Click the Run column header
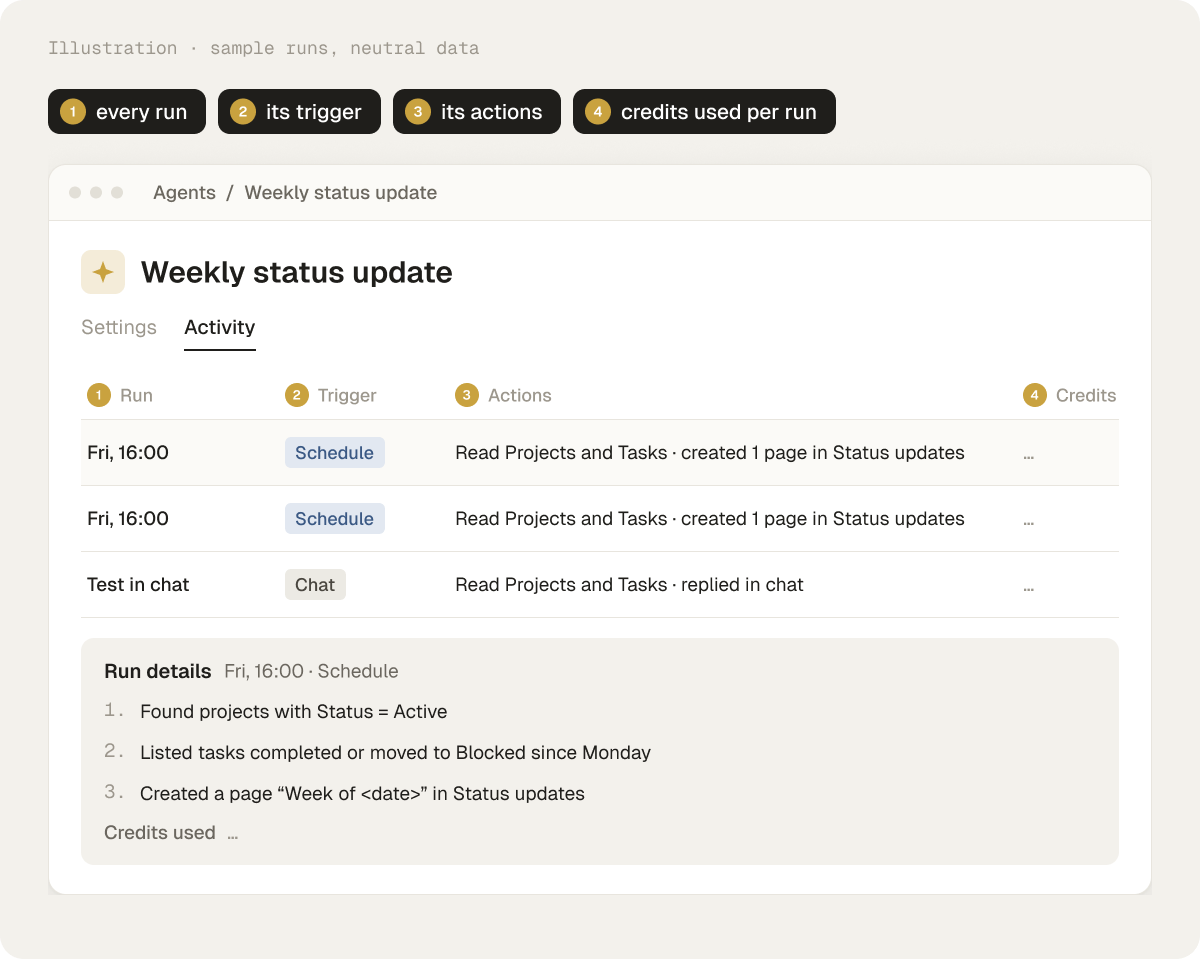Viewport: 1200px width, 959px height. click(x=120, y=395)
